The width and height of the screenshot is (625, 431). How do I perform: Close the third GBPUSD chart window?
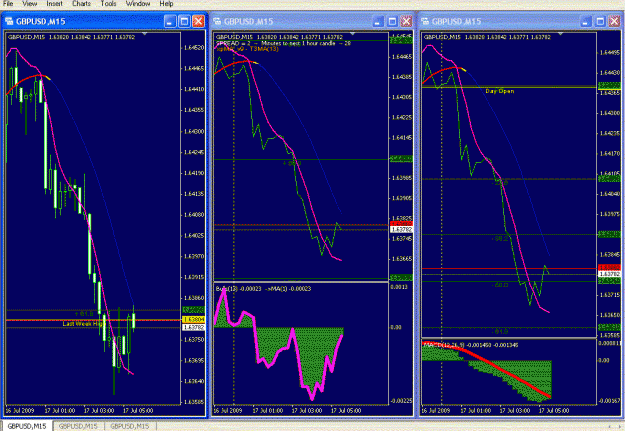click(x=614, y=21)
